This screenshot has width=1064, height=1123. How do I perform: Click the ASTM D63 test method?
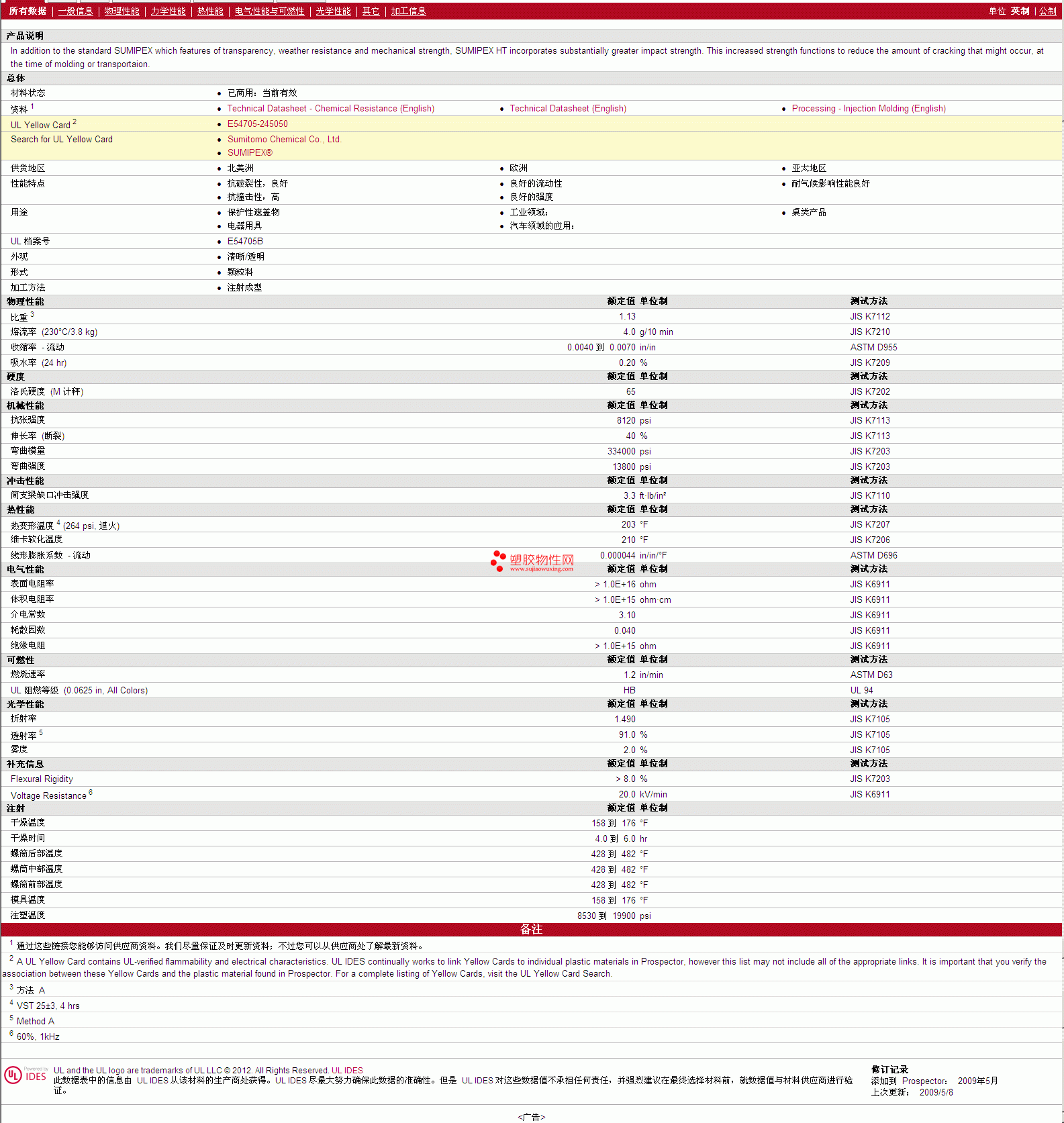pyautogui.click(x=871, y=675)
